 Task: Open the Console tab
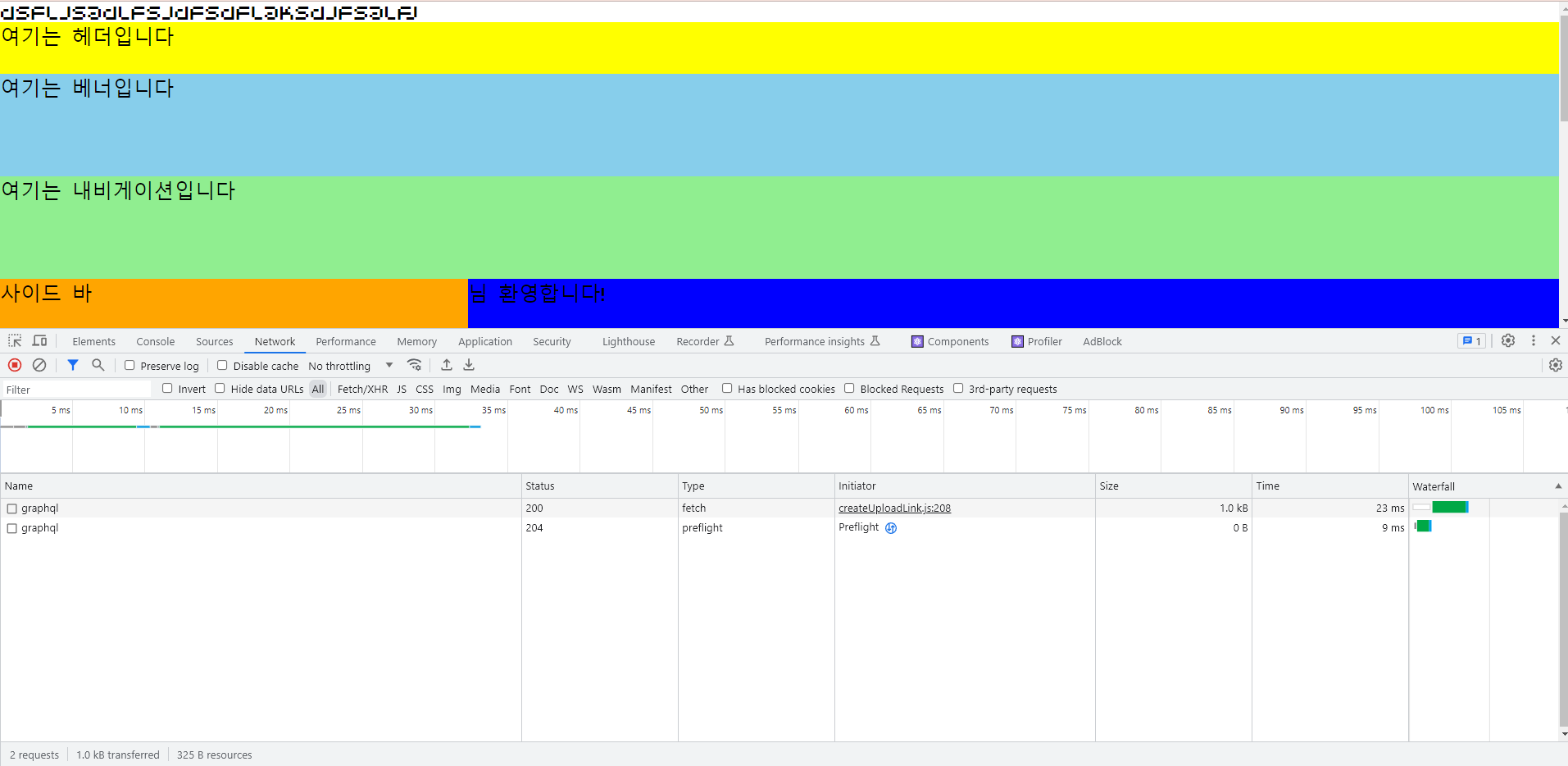tap(156, 341)
